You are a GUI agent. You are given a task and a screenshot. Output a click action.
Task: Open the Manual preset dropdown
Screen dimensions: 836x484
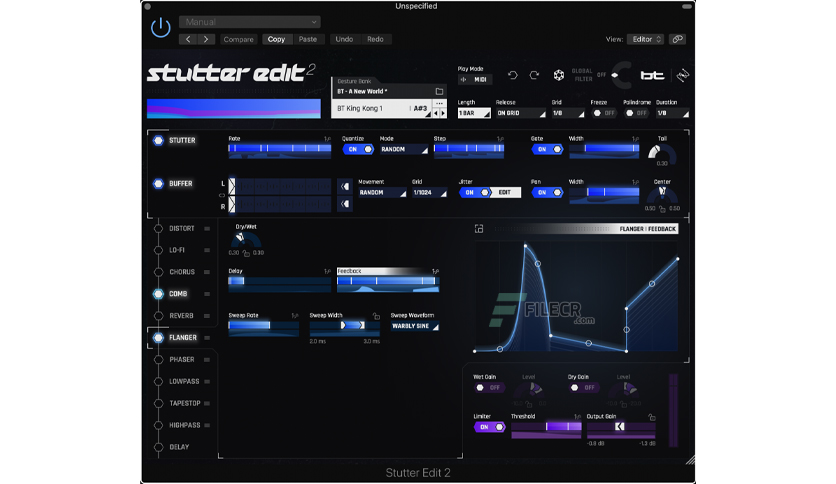click(250, 22)
